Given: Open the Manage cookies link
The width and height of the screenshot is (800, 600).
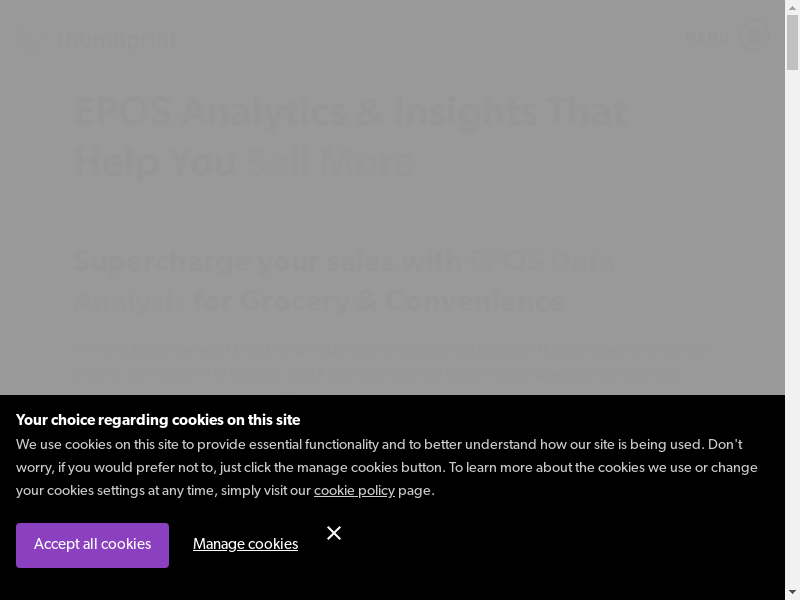Looking at the screenshot, I should 245,544.
